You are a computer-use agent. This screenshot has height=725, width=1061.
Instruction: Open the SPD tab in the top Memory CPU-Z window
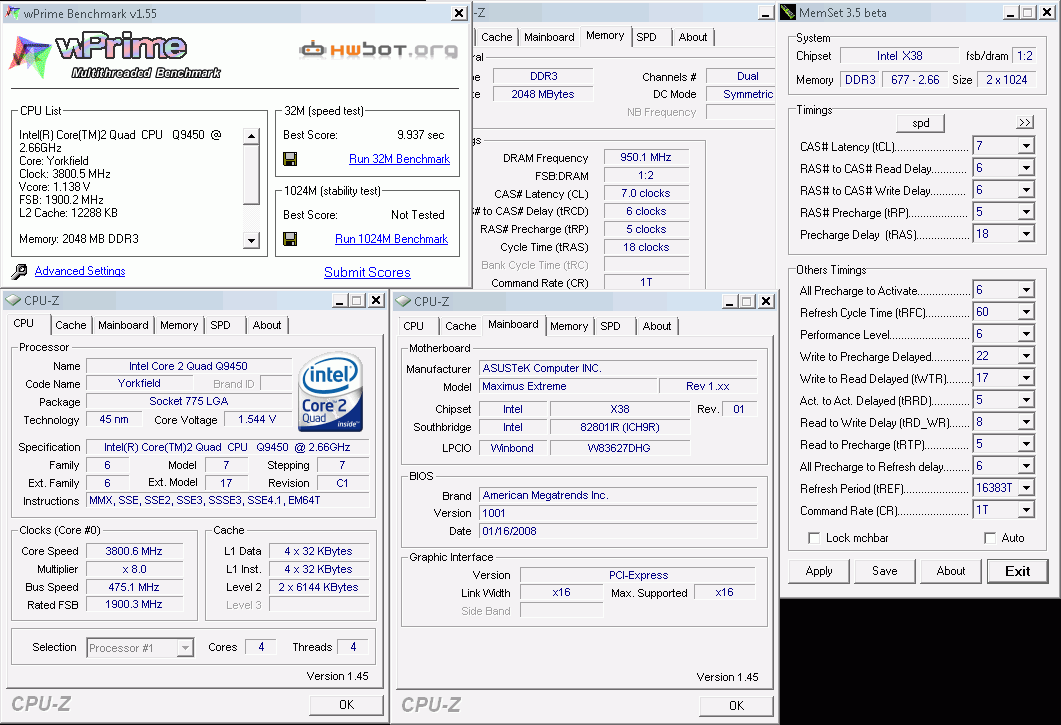[x=646, y=37]
